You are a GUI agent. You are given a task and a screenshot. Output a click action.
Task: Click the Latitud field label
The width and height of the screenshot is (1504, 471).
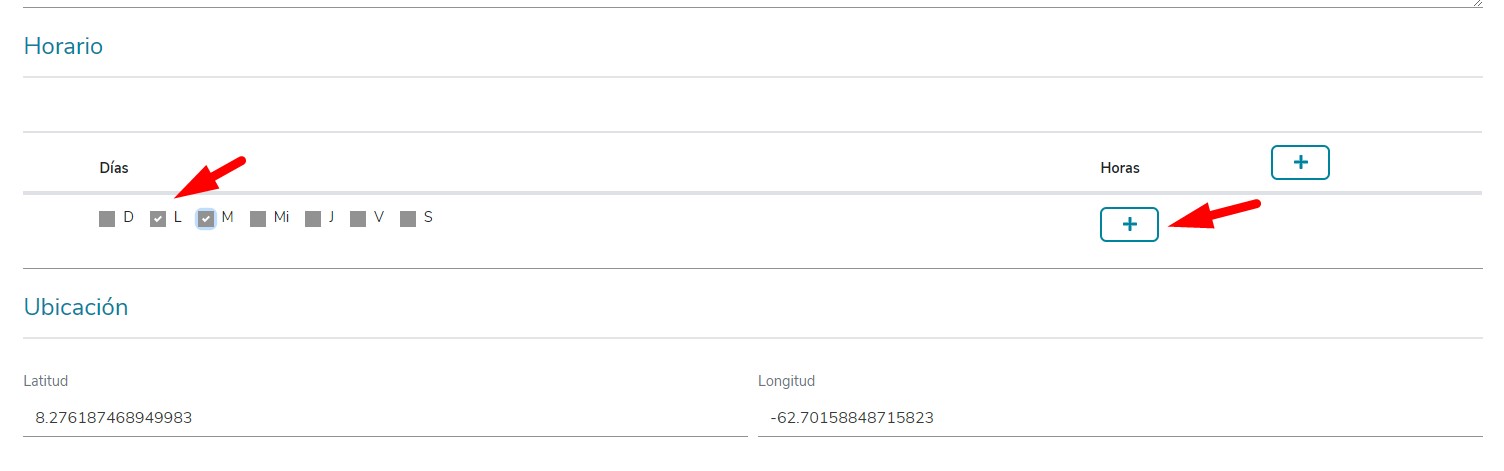coord(45,381)
